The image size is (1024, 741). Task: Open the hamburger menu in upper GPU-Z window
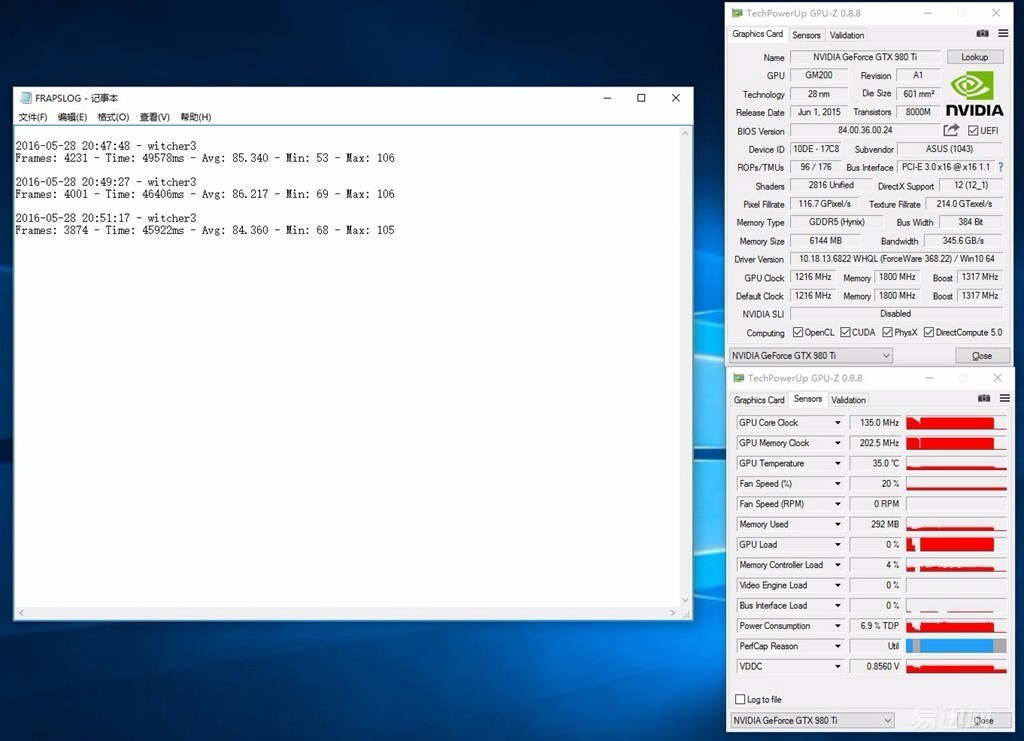coord(1003,33)
